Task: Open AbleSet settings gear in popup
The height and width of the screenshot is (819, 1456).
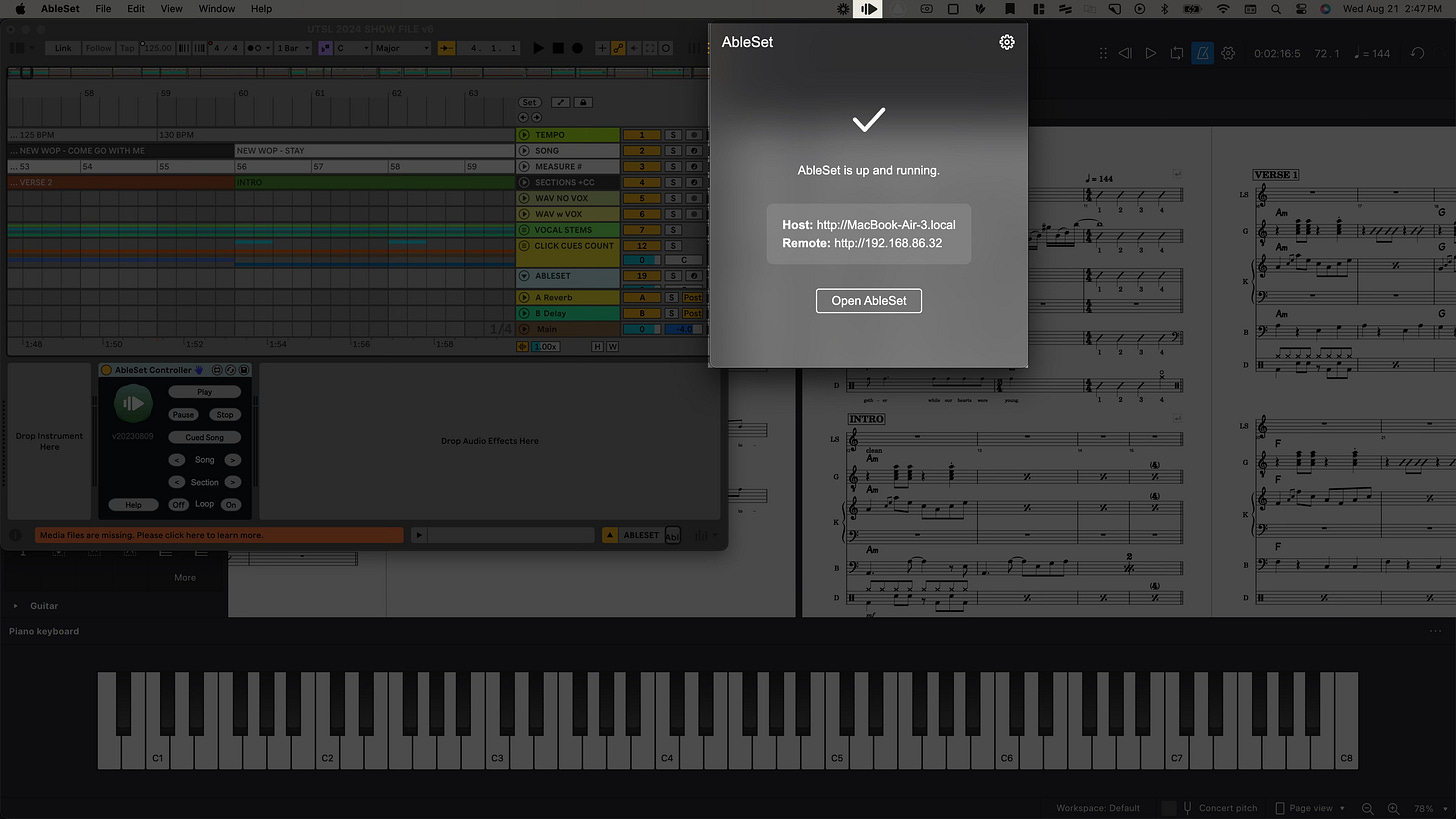Action: point(1007,42)
